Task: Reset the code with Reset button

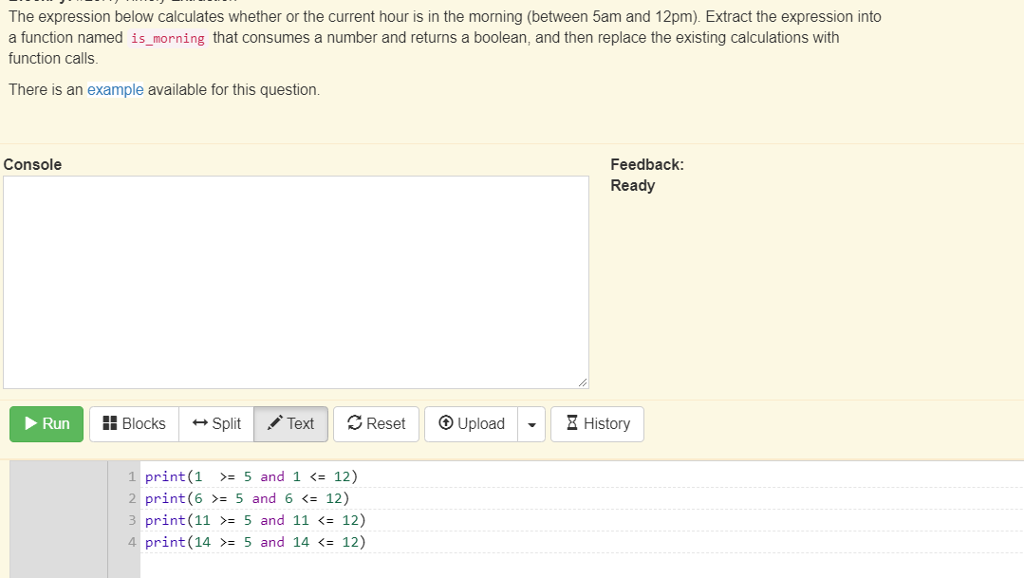Action: (x=376, y=424)
